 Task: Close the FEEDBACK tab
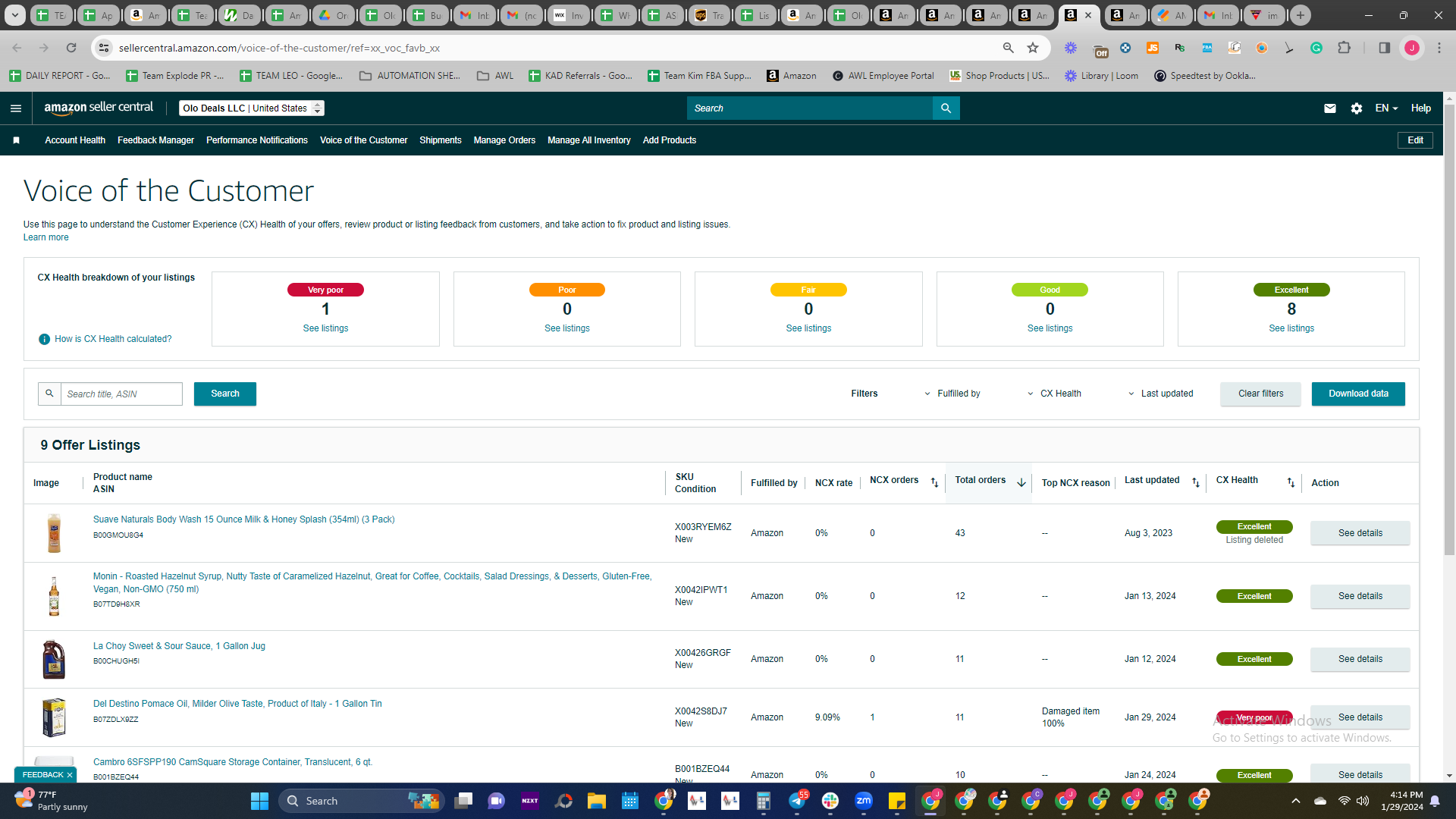[x=70, y=775]
